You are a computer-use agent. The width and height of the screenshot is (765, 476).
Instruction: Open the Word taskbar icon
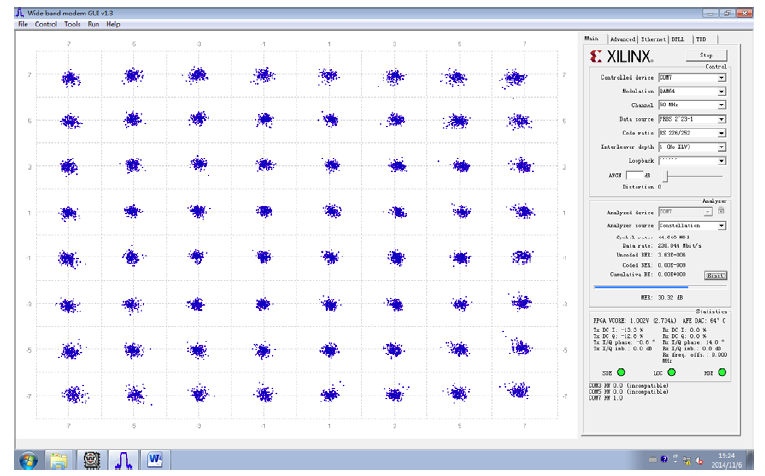pyautogui.click(x=155, y=459)
